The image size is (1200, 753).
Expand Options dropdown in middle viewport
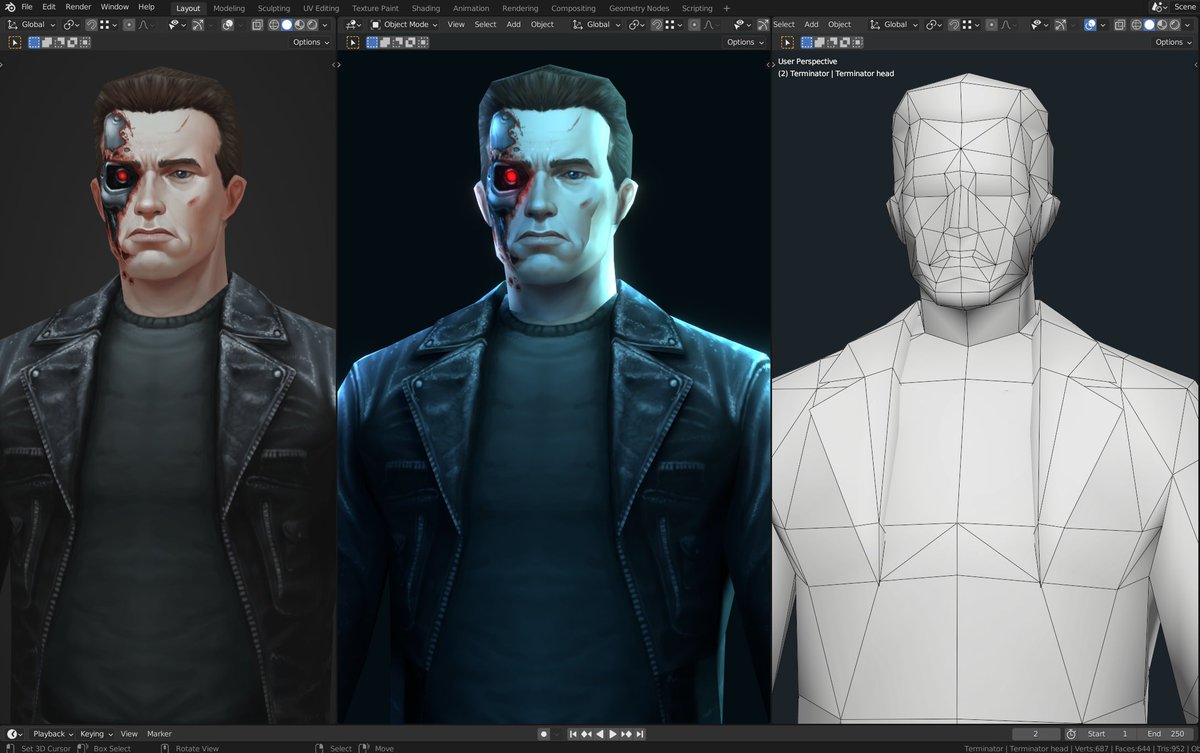point(745,42)
